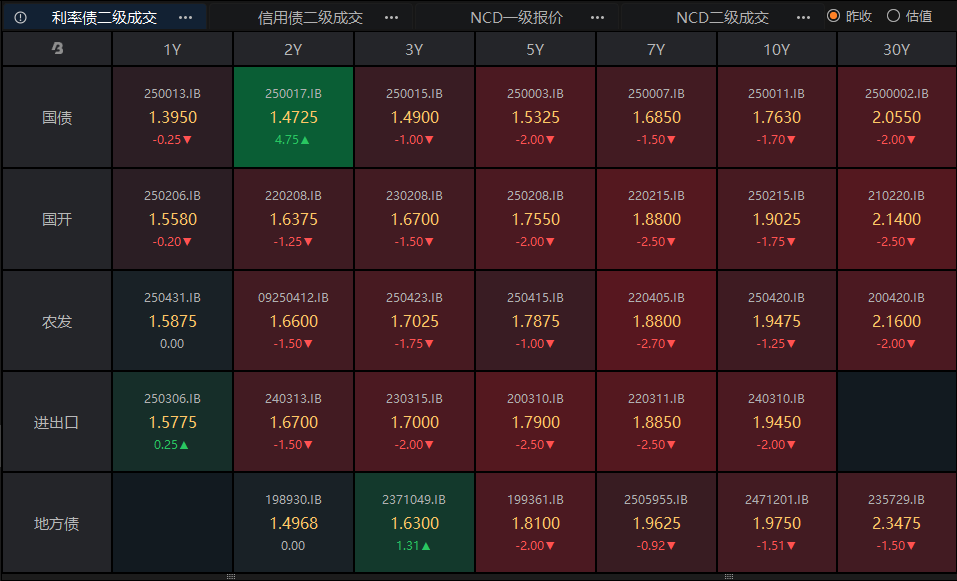The width and height of the screenshot is (957, 581).
Task: Expand the more menu for NCD二级成交
Action: 803,17
